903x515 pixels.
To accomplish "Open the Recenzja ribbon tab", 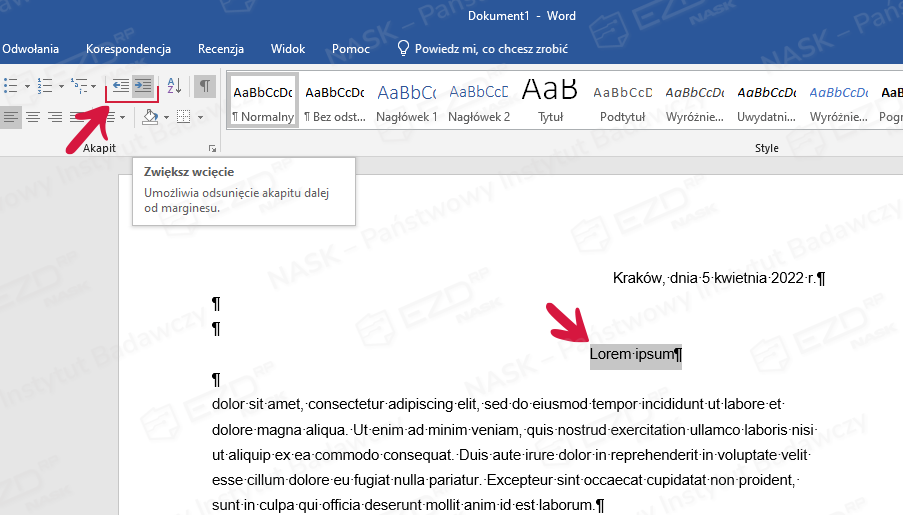I will pos(221,48).
